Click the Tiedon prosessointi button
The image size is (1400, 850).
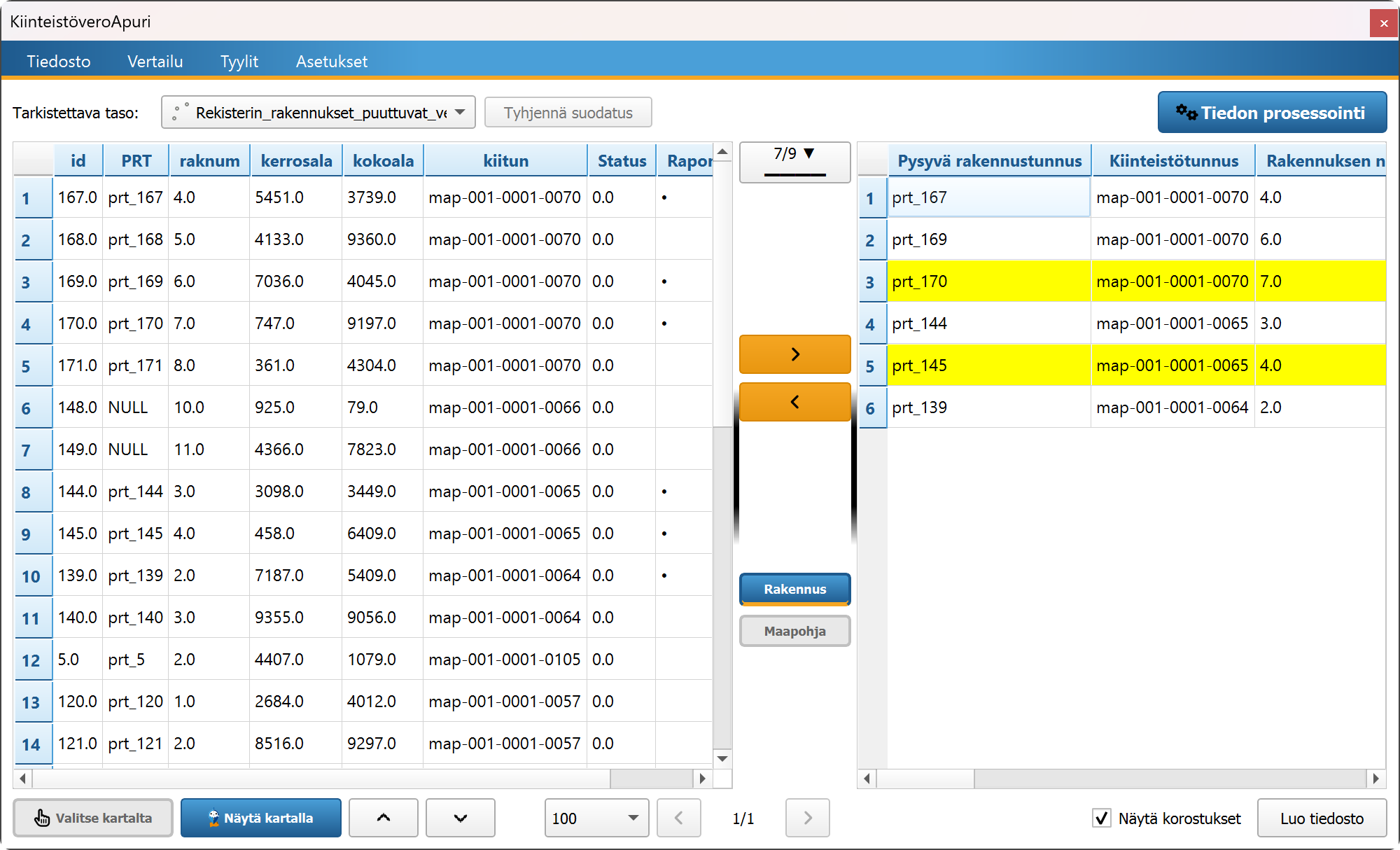point(1272,113)
